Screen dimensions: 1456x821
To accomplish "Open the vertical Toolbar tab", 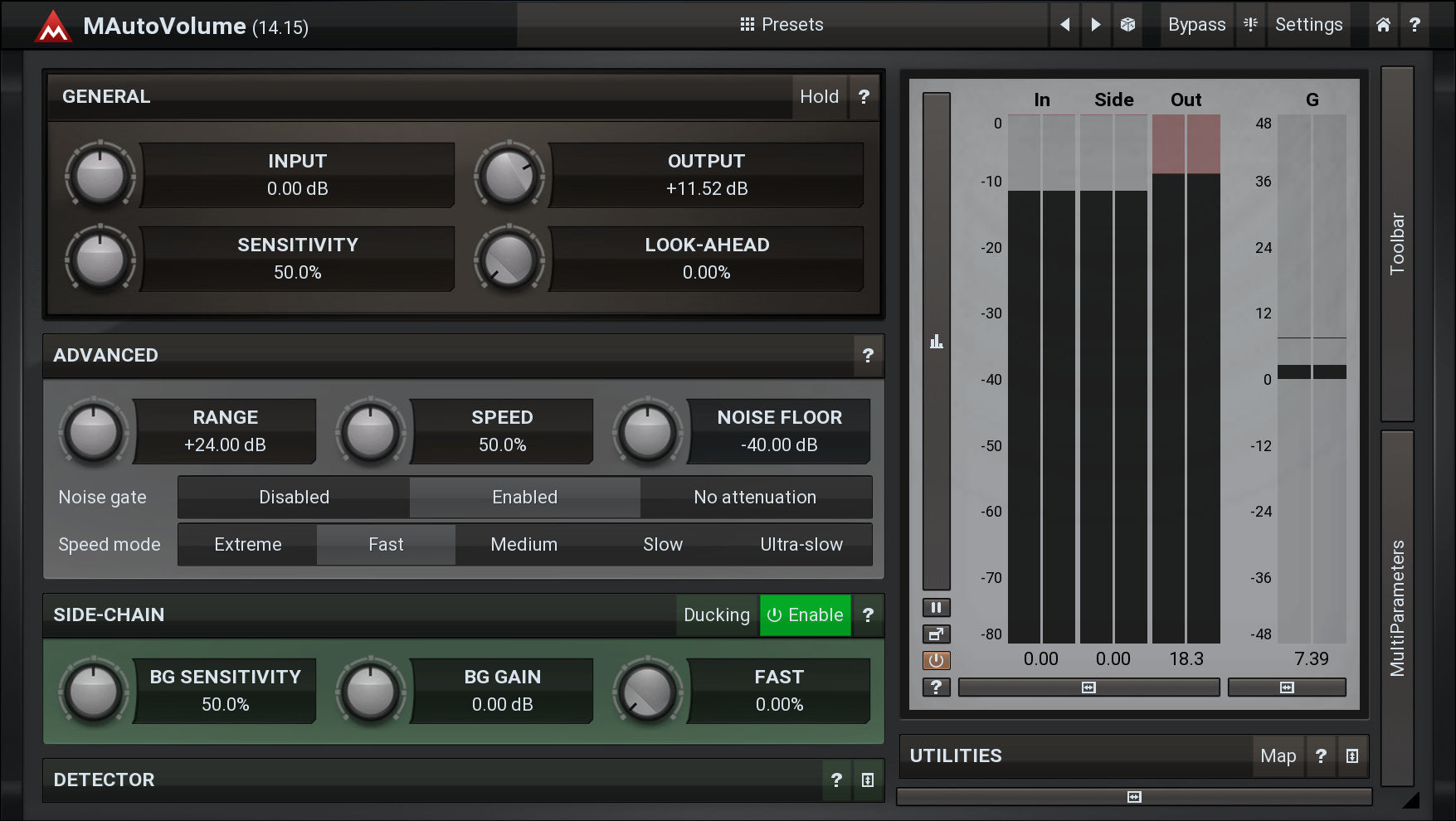I will pyautogui.click(x=1397, y=244).
